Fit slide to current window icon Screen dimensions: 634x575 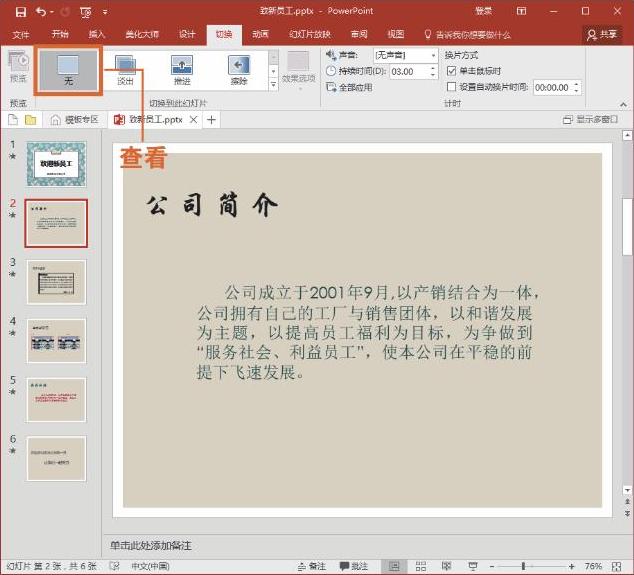[617, 567]
